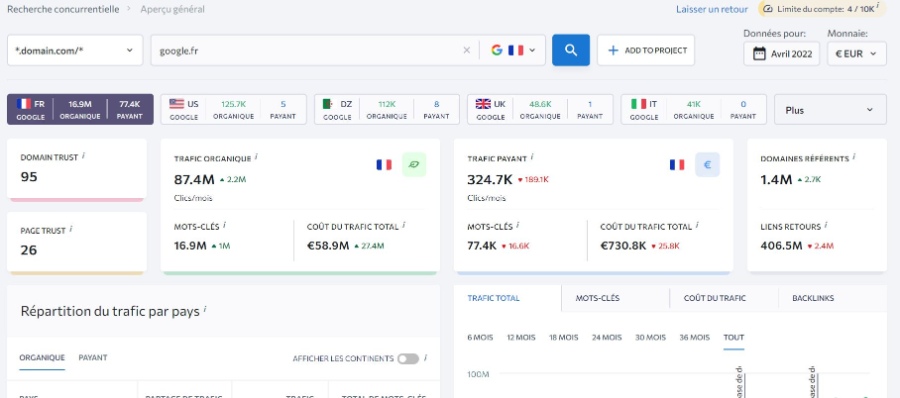
Task: Select the 24 mois time range
Action: [x=607, y=337]
